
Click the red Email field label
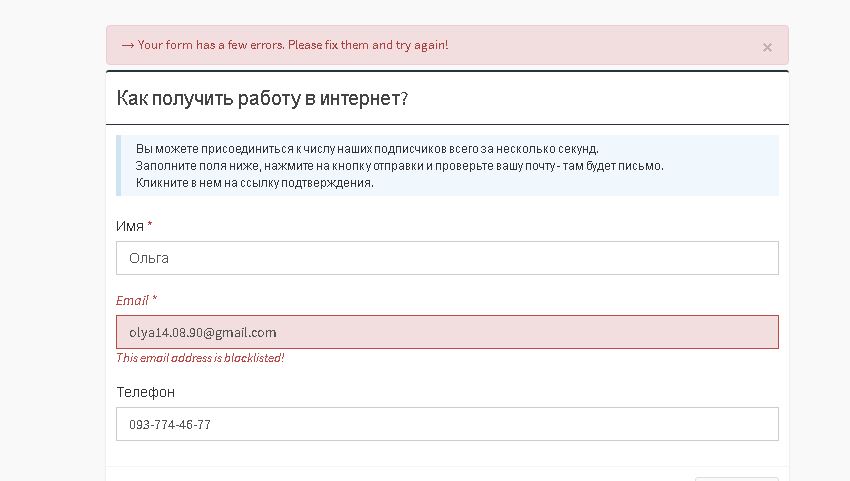(131, 300)
